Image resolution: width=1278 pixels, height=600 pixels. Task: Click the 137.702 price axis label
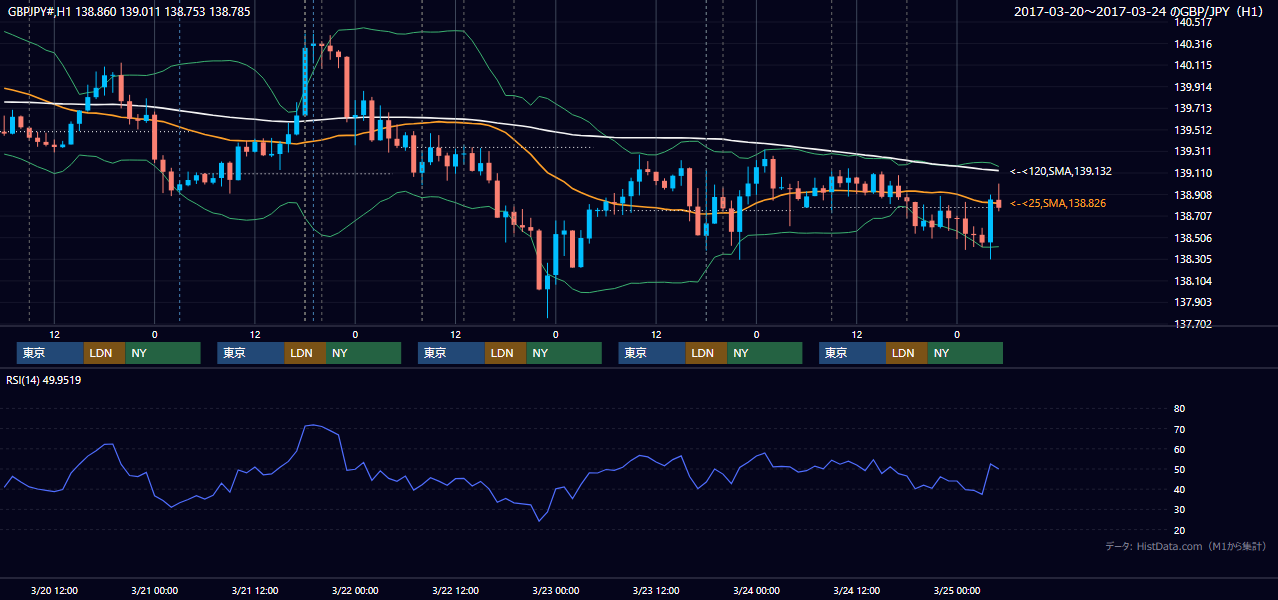tap(1193, 324)
